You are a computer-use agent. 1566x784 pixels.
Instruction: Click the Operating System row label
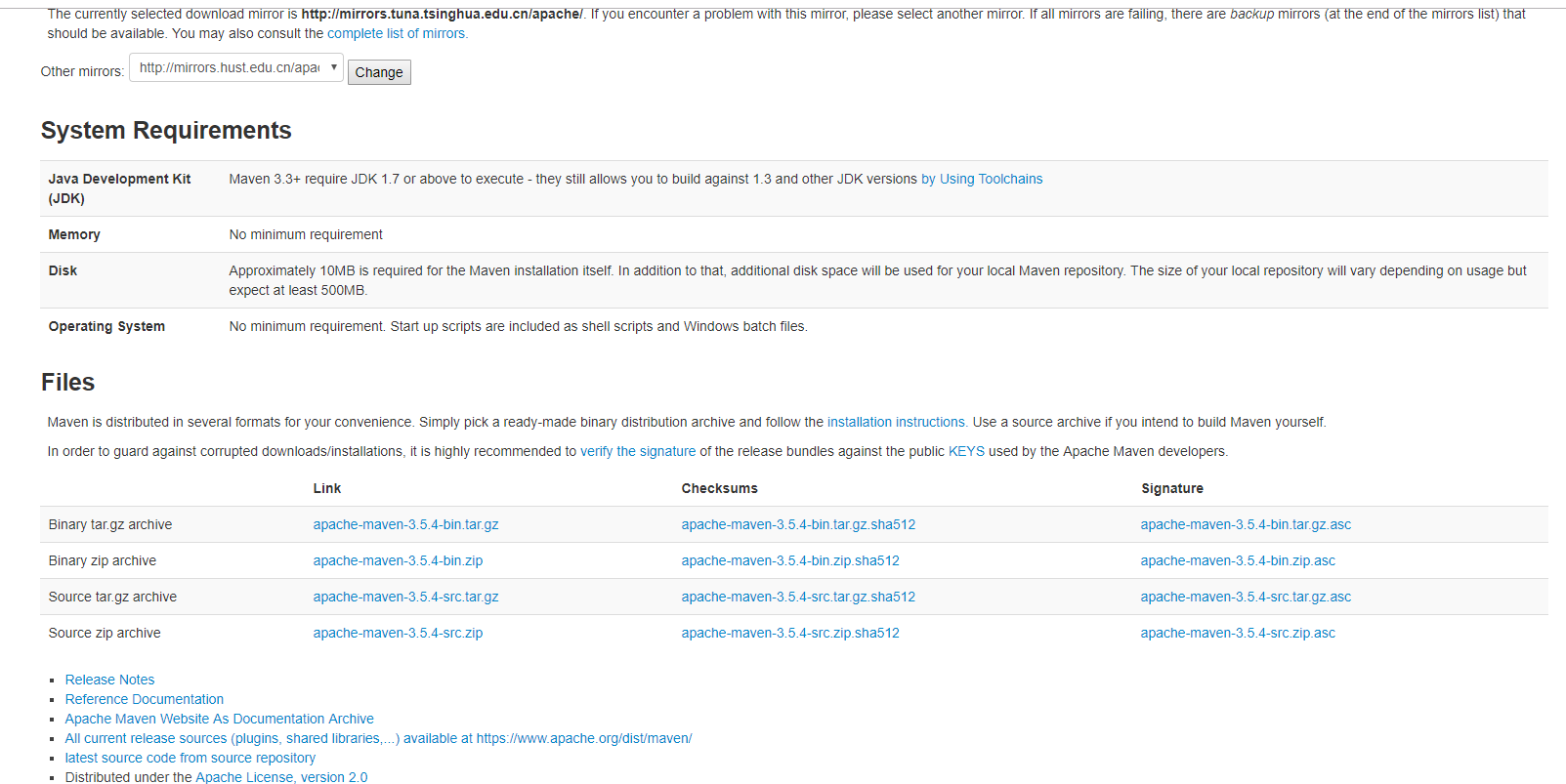106,326
